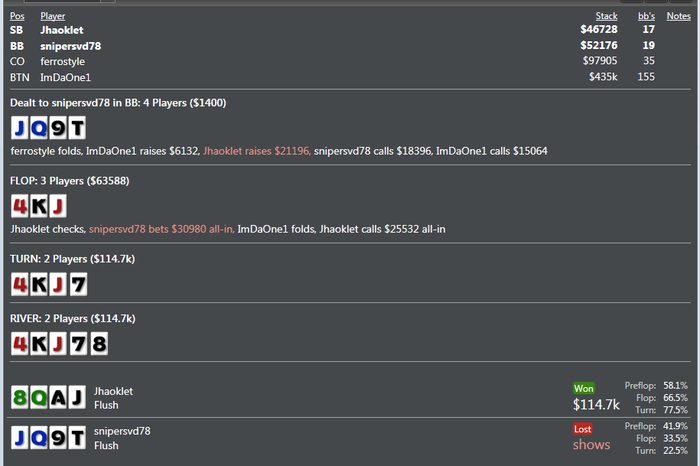Screen dimensions: 700x466
Task: Click 'Jhaoklet raises $21196' action text
Action: (256, 151)
